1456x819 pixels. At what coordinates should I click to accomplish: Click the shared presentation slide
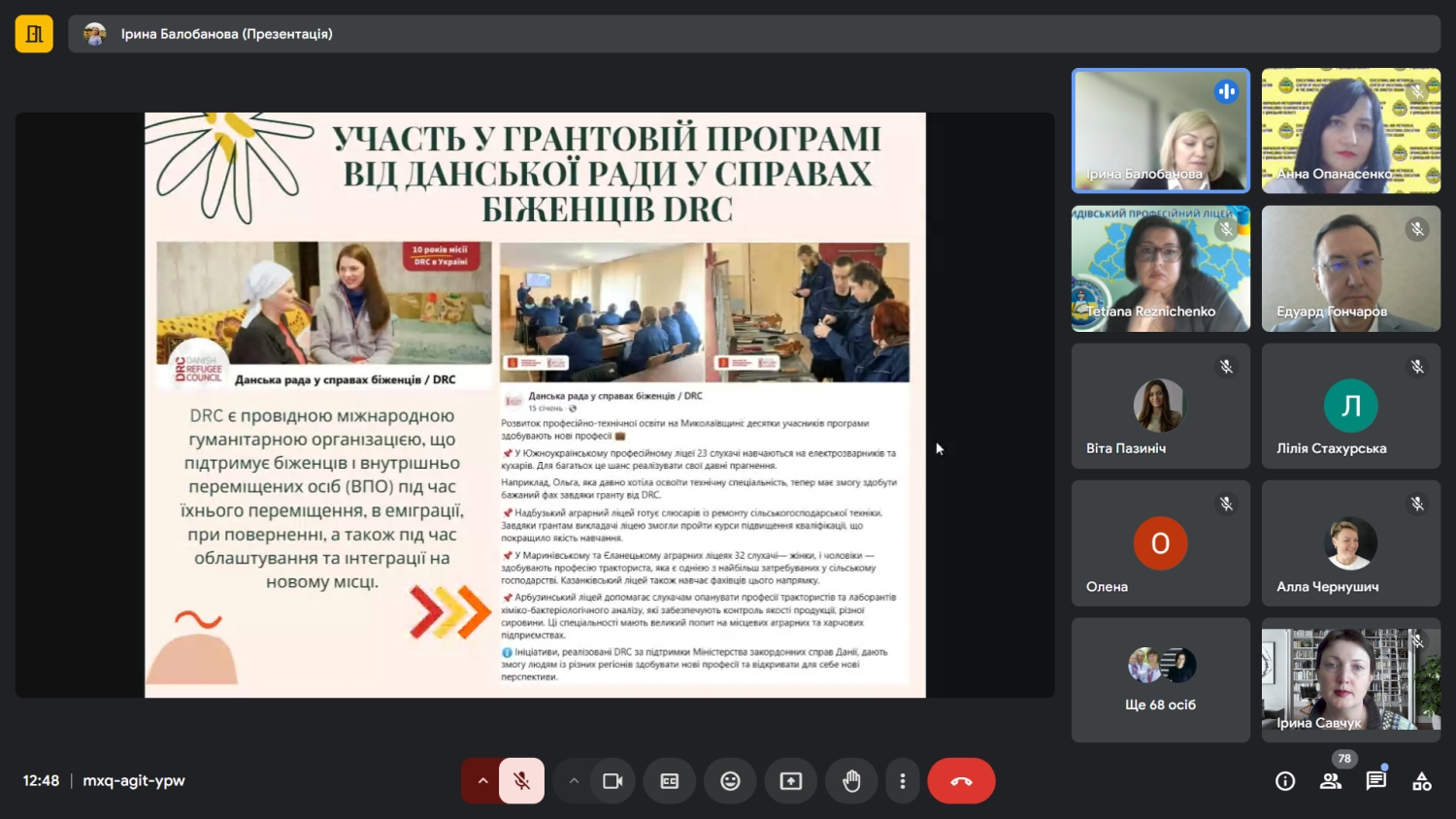[535, 405]
